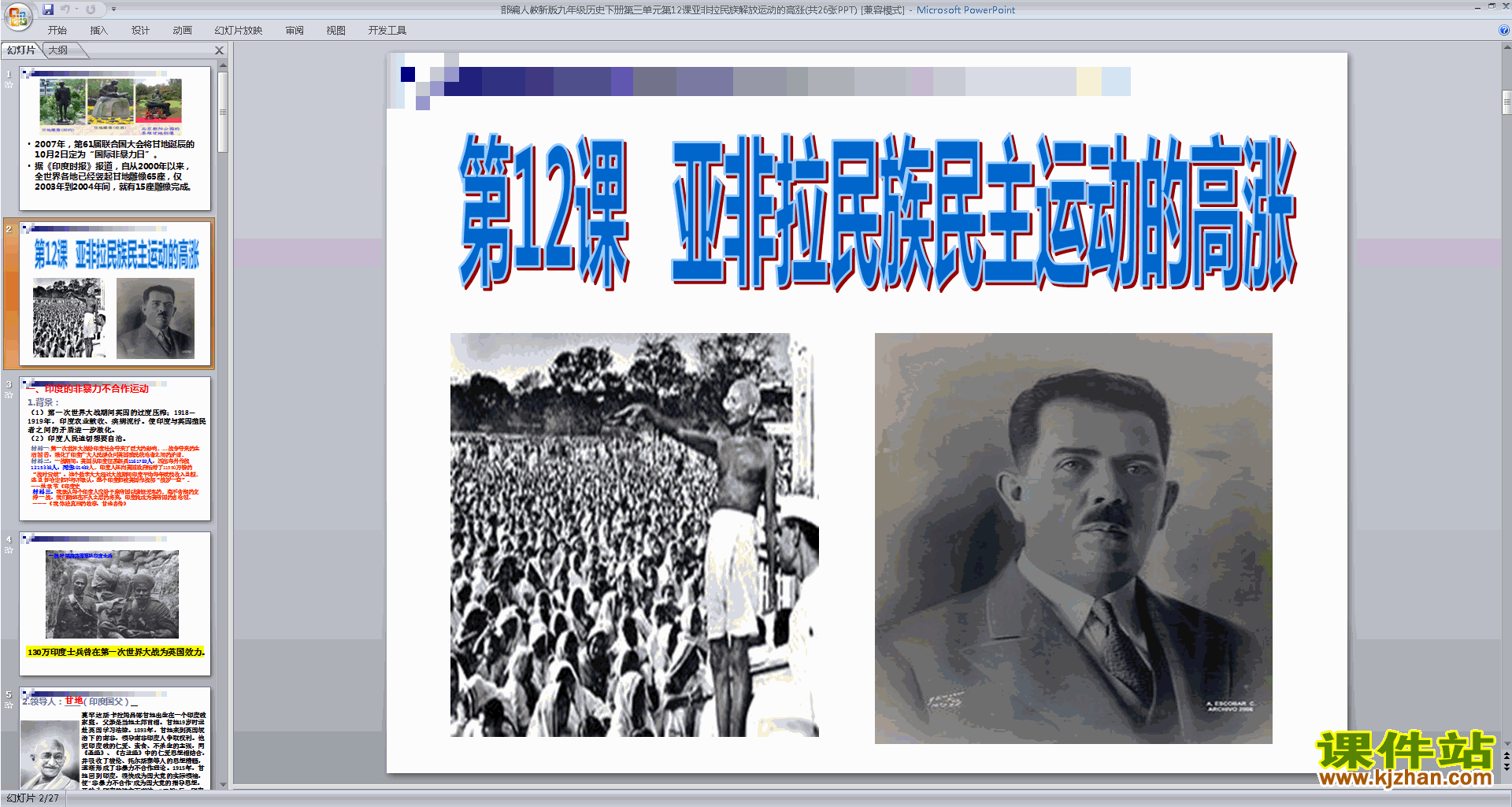This screenshot has width=1512, height=807.
Task: Select slide 3 thumbnail 印度的非暴力不合作运动
Action: (x=115, y=449)
